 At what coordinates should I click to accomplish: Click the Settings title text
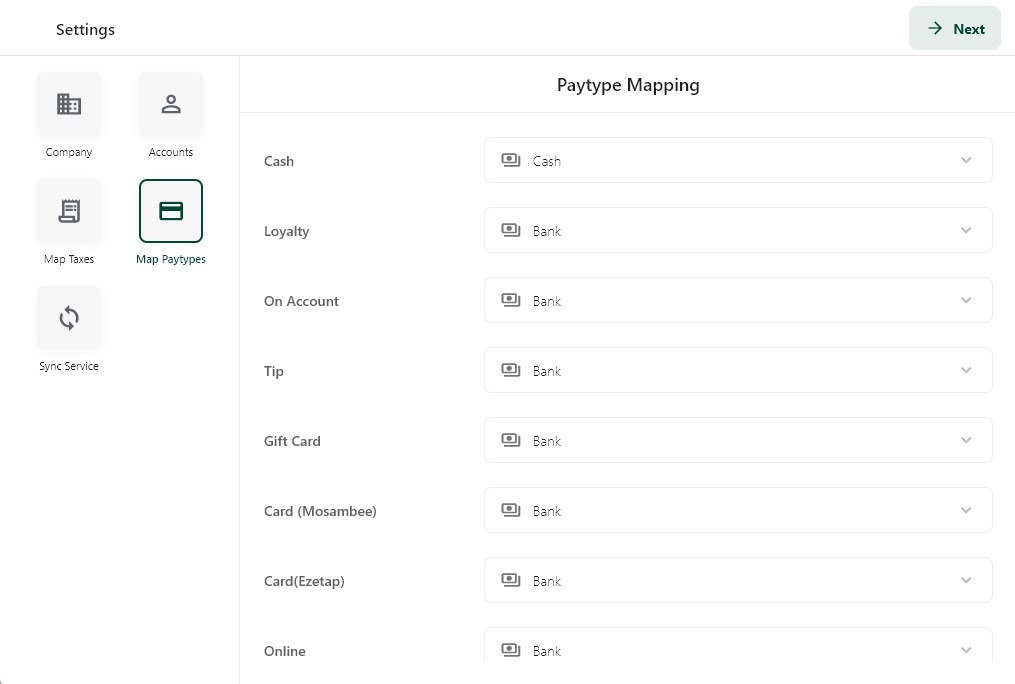(x=85, y=30)
